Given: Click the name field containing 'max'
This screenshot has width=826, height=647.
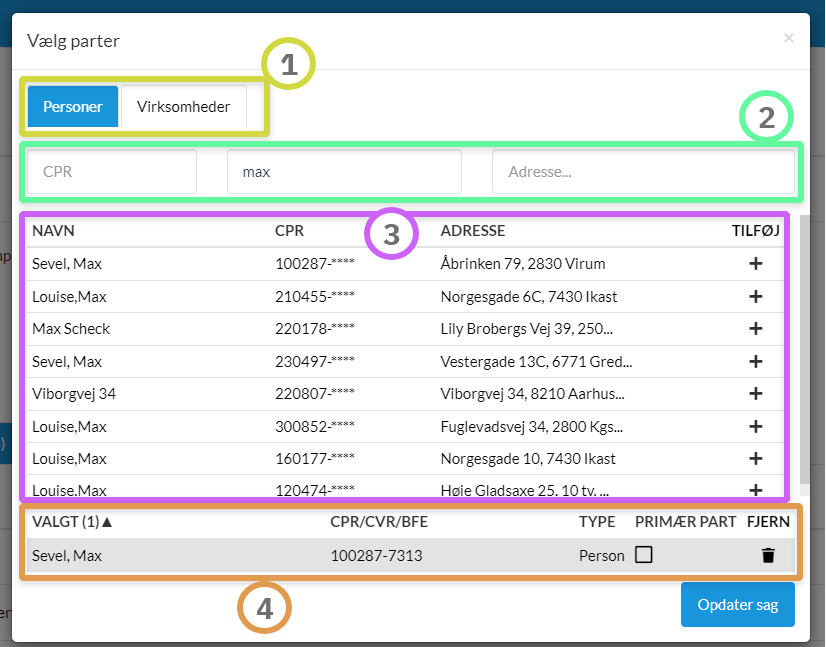Looking at the screenshot, I should point(344,172).
